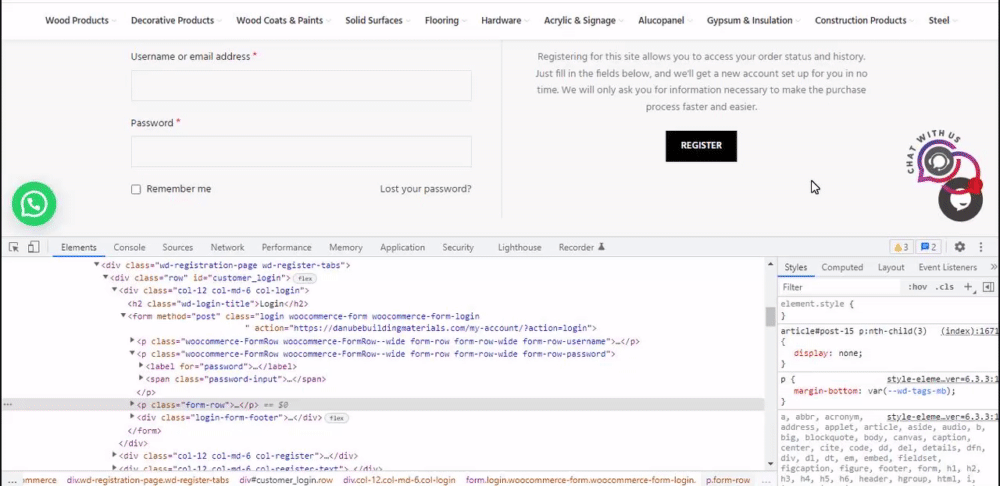Open the Decorative Products dropdown menu
Screen dimensions: 1000x486
[x=176, y=20]
